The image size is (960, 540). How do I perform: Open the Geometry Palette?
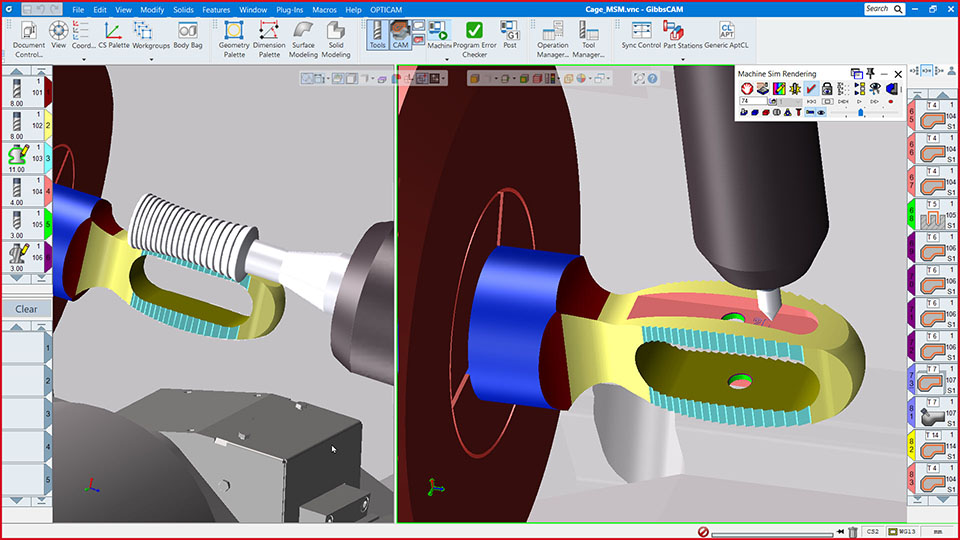(235, 40)
